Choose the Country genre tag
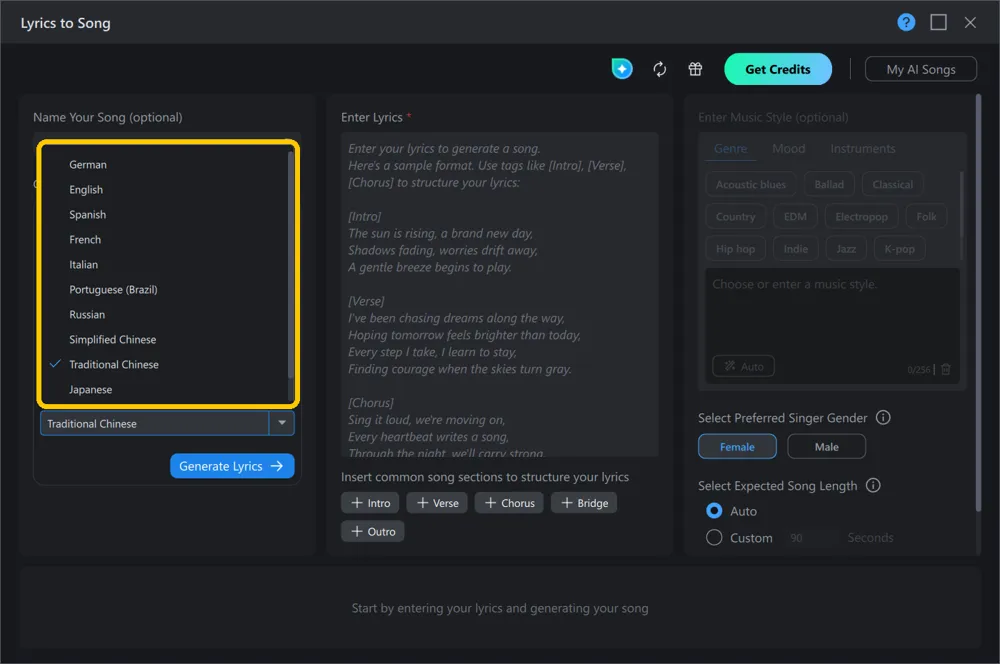Screen dimensions: 1000x664 [x=735, y=217]
